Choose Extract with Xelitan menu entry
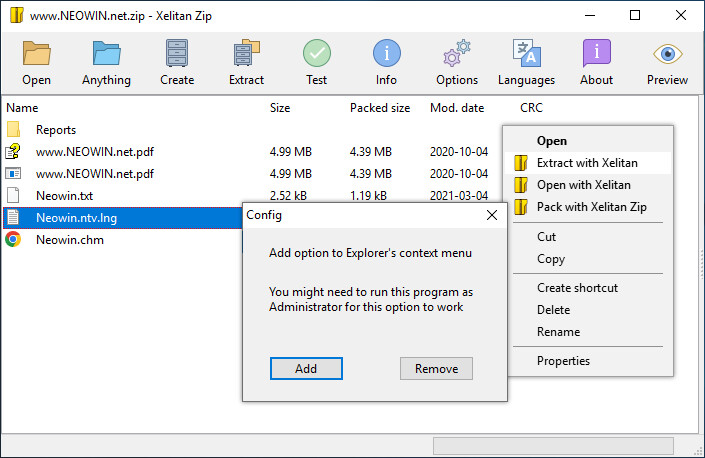Image resolution: width=705 pixels, height=458 pixels. pos(588,163)
